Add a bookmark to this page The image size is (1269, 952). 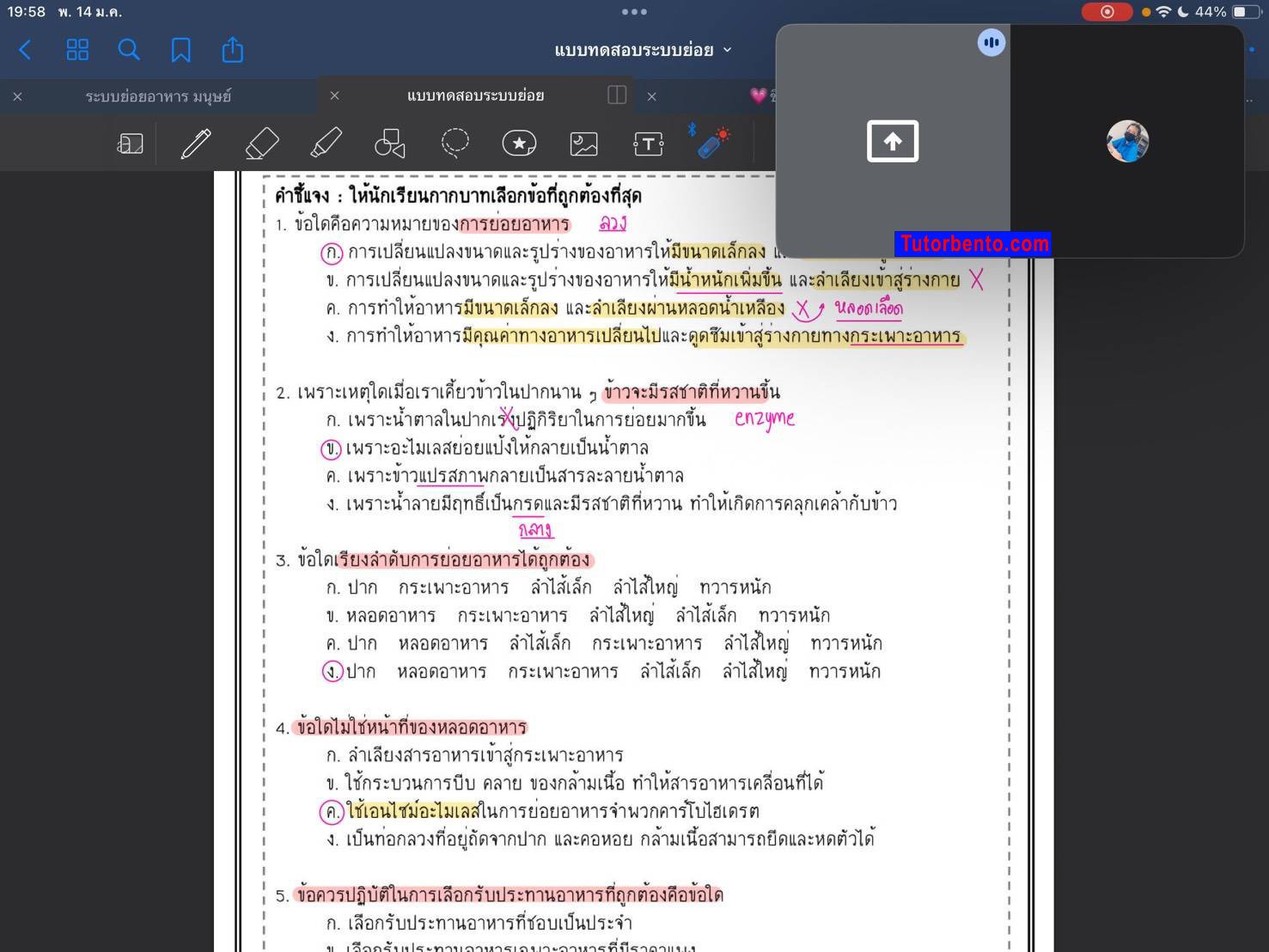[180, 50]
